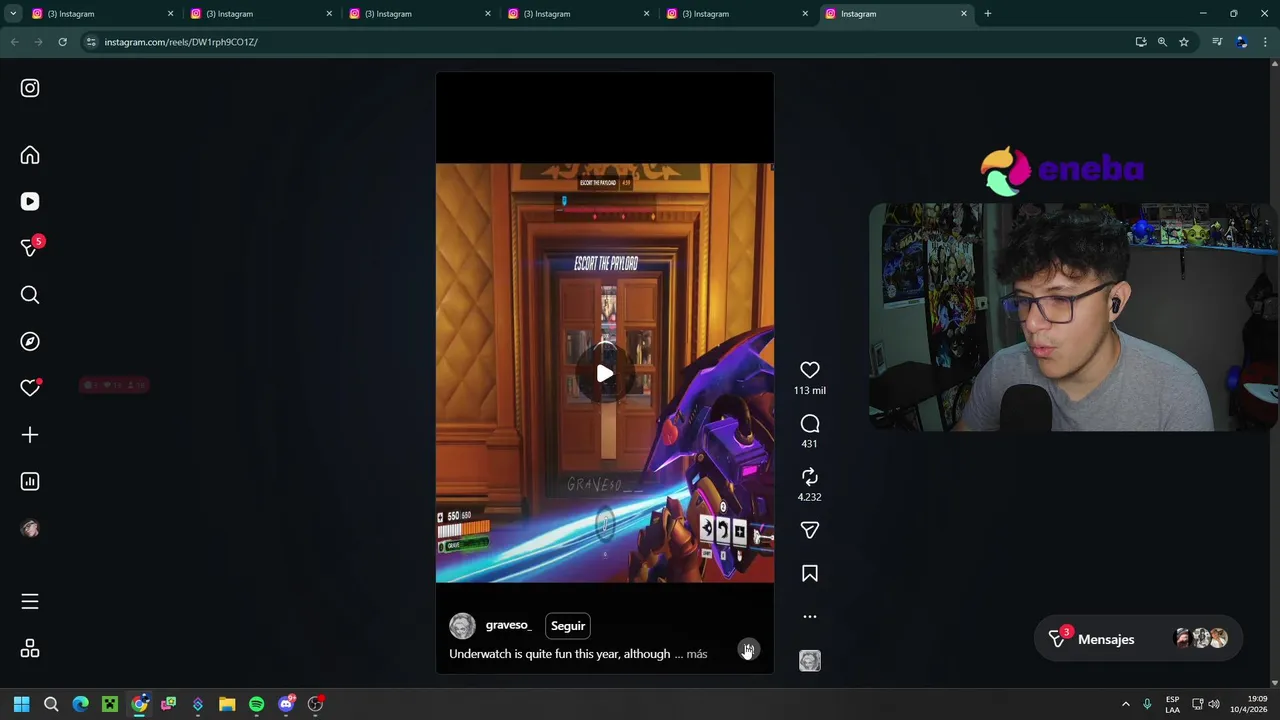
Task: Install the app with the address bar icon
Action: (x=1141, y=42)
